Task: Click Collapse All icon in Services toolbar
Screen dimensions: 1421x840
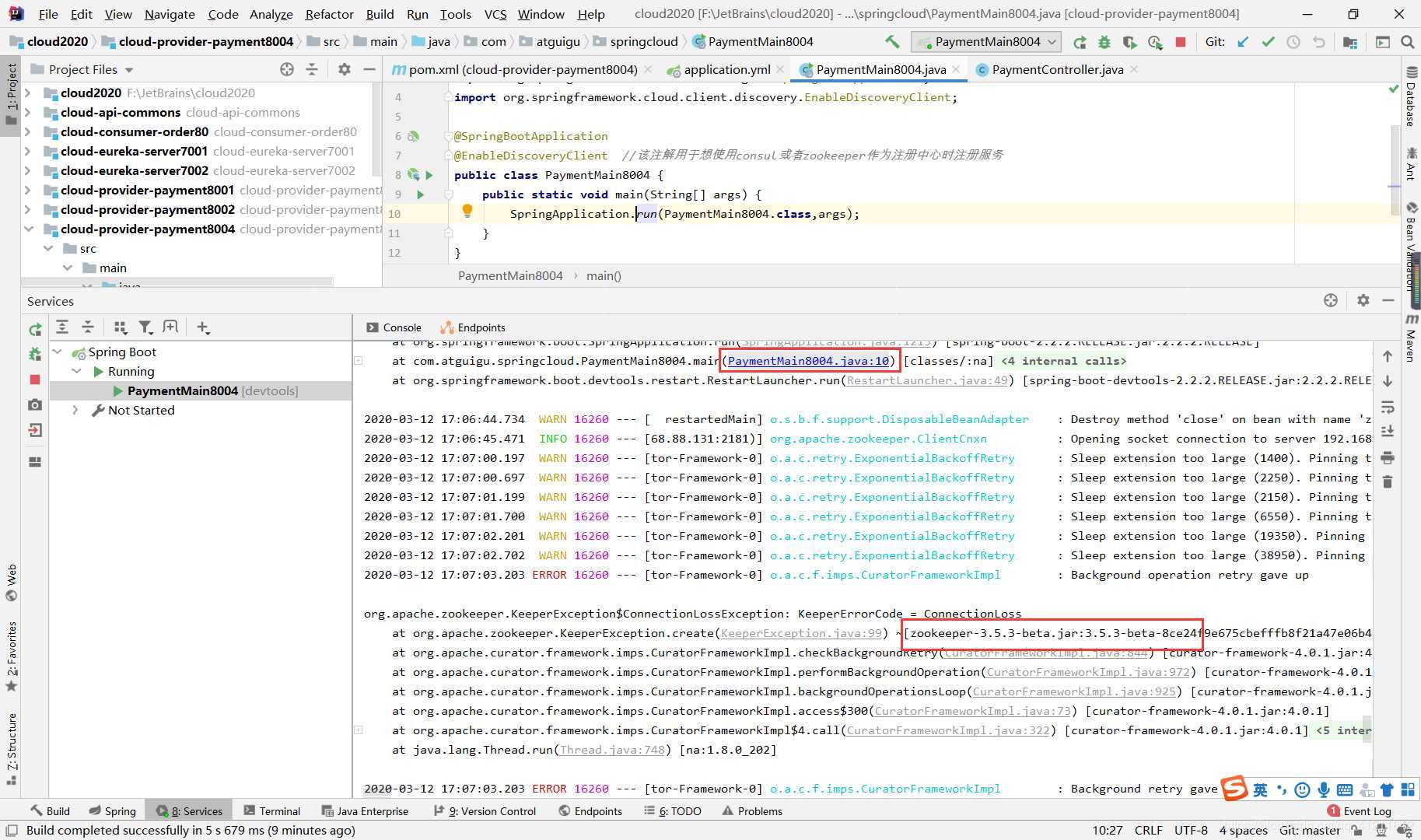Action: click(88, 327)
